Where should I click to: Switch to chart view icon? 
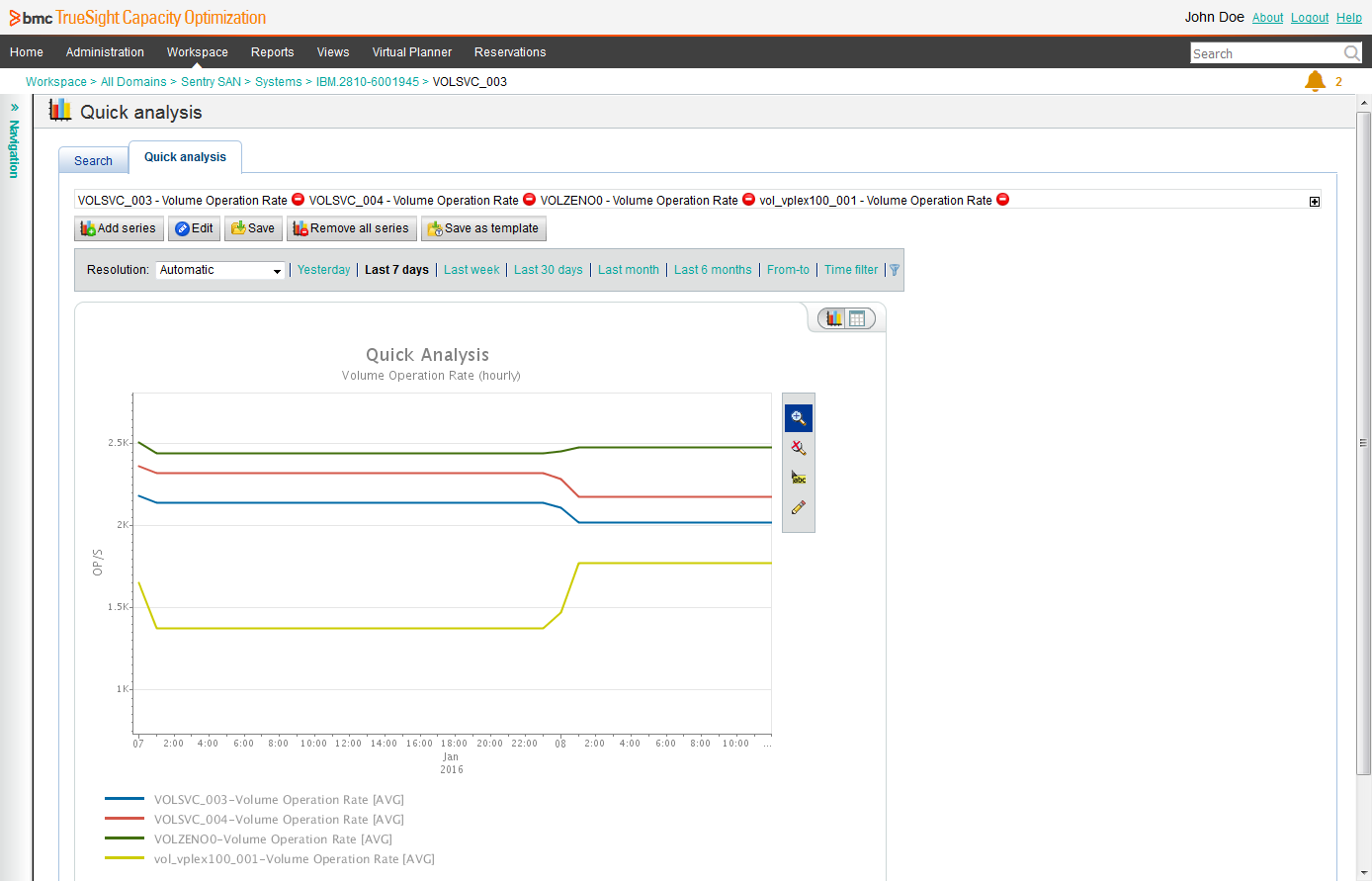[x=834, y=318]
